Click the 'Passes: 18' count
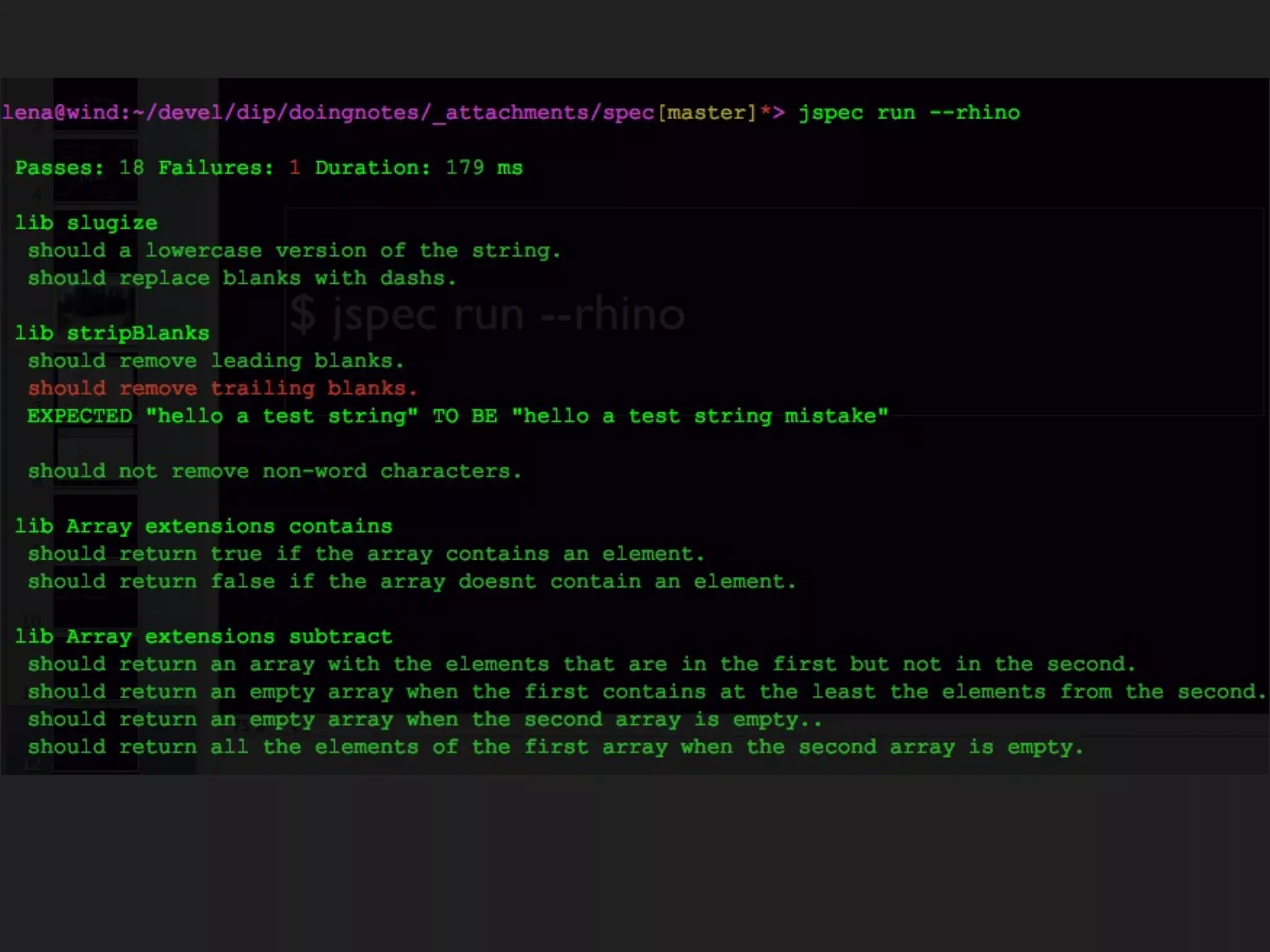This screenshot has width=1270, height=952. pos(79,168)
